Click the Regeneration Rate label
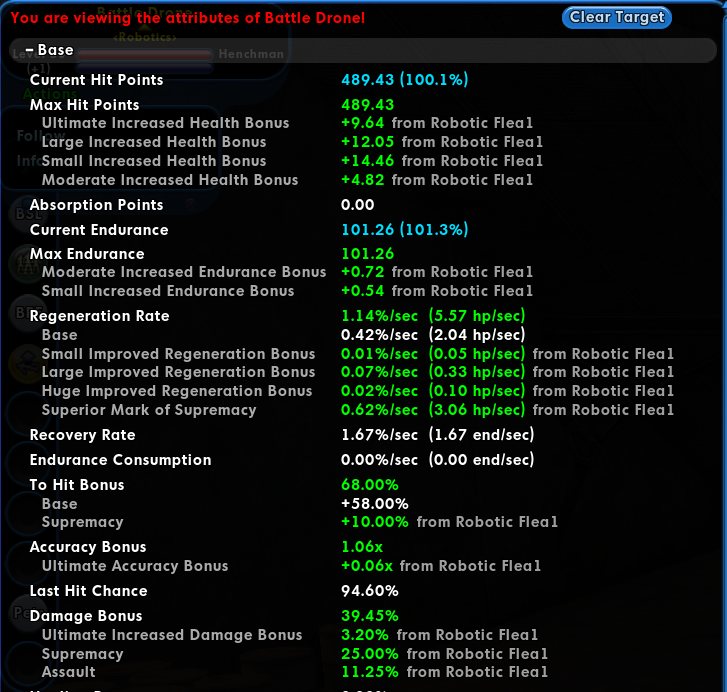Image resolution: width=727 pixels, height=692 pixels. 100,316
